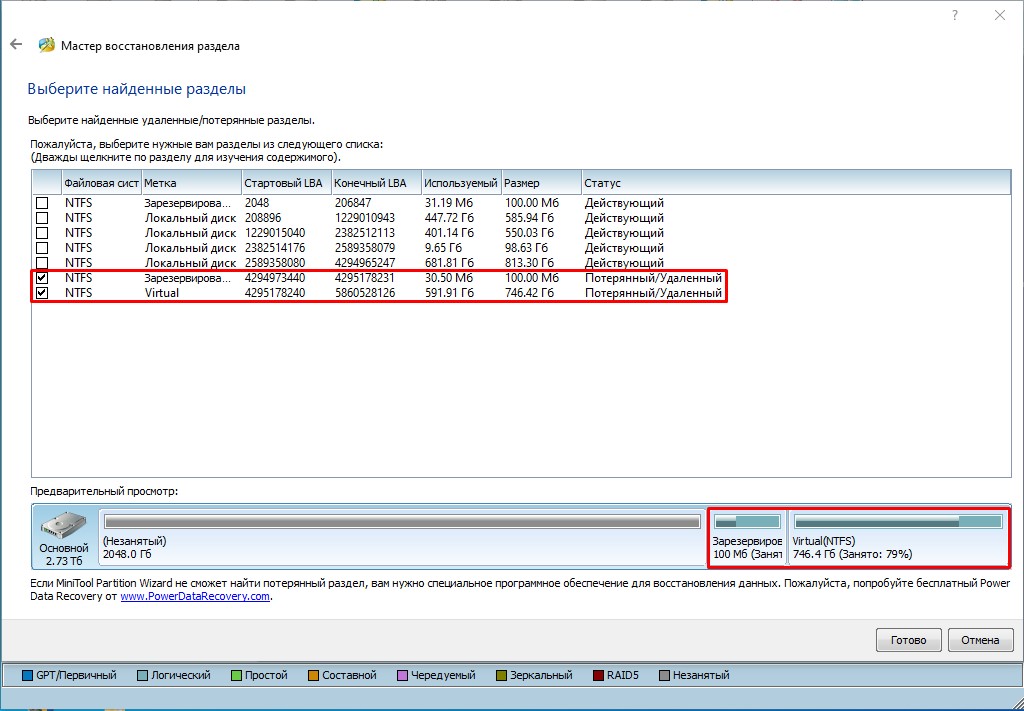Check the box for start LBA 2048 row
This screenshot has width=1024, height=711.
(42, 203)
